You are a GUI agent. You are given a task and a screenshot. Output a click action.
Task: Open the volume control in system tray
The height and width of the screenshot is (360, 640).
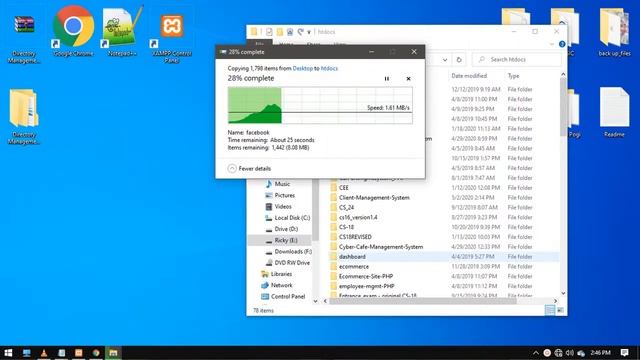tap(569, 353)
